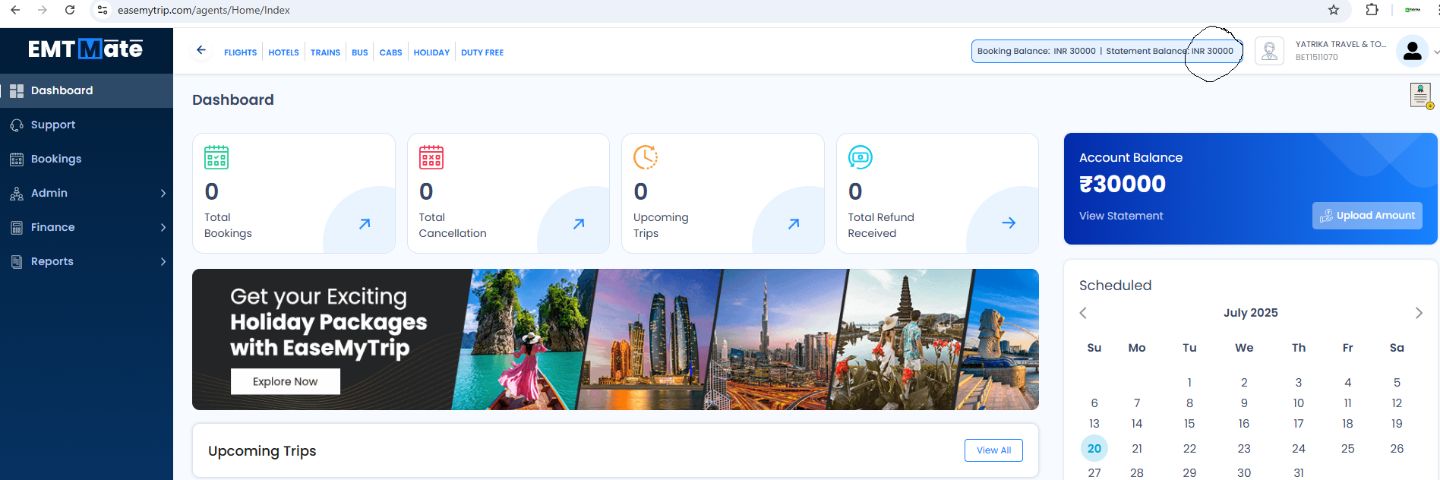Open arrow on Upcoming Trips card
Image resolution: width=1440 pixels, height=480 pixels.
click(793, 224)
